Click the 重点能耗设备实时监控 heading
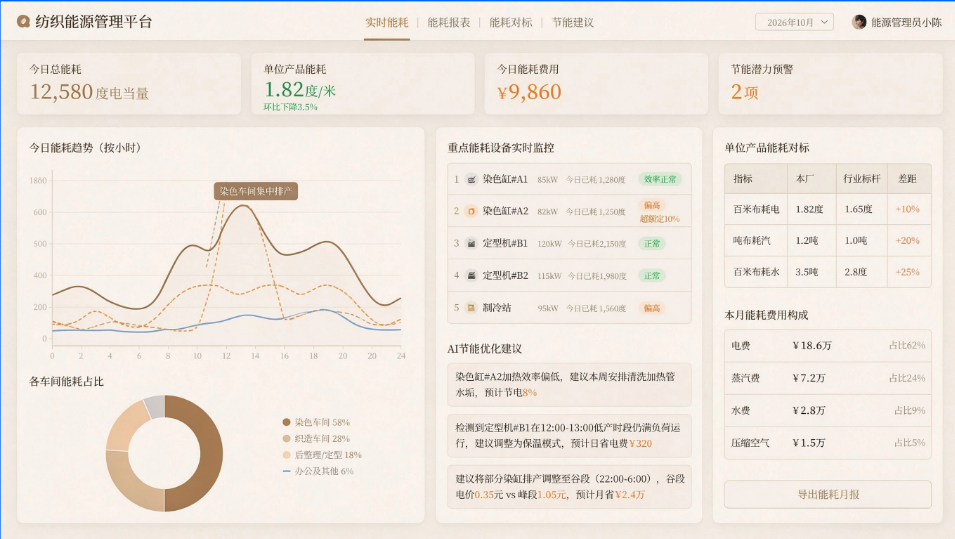This screenshot has width=955, height=539. (501, 148)
